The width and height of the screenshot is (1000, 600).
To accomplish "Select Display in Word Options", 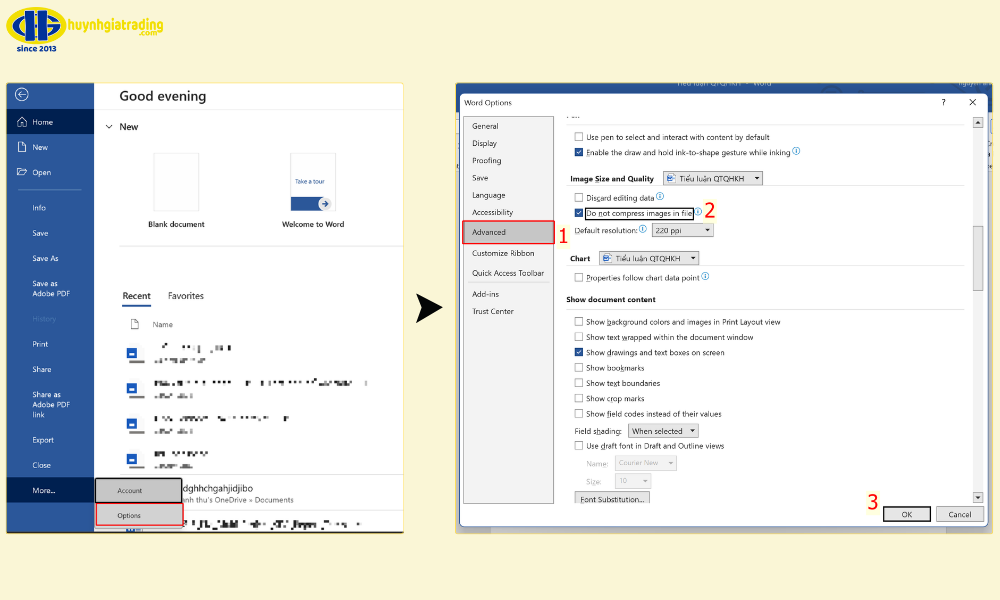I will 484,143.
